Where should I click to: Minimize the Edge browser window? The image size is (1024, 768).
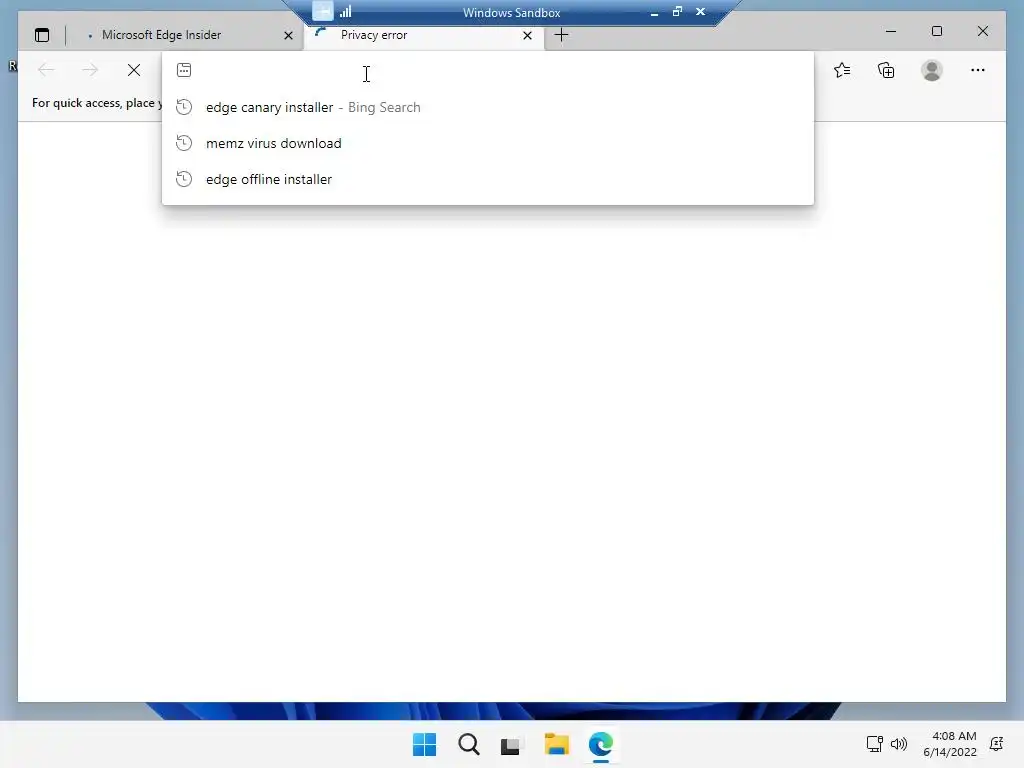click(x=891, y=31)
